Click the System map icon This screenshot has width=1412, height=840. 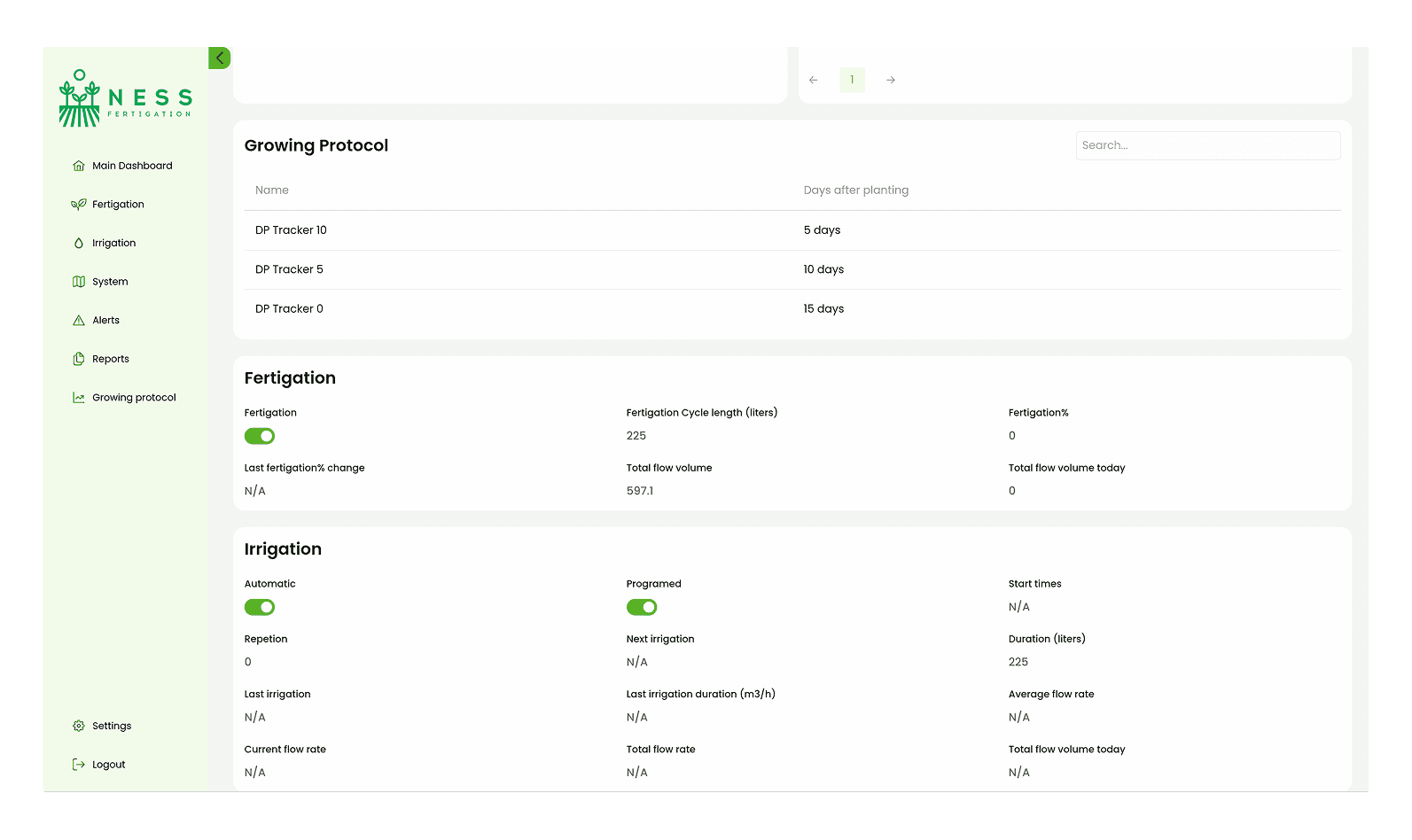(x=79, y=282)
